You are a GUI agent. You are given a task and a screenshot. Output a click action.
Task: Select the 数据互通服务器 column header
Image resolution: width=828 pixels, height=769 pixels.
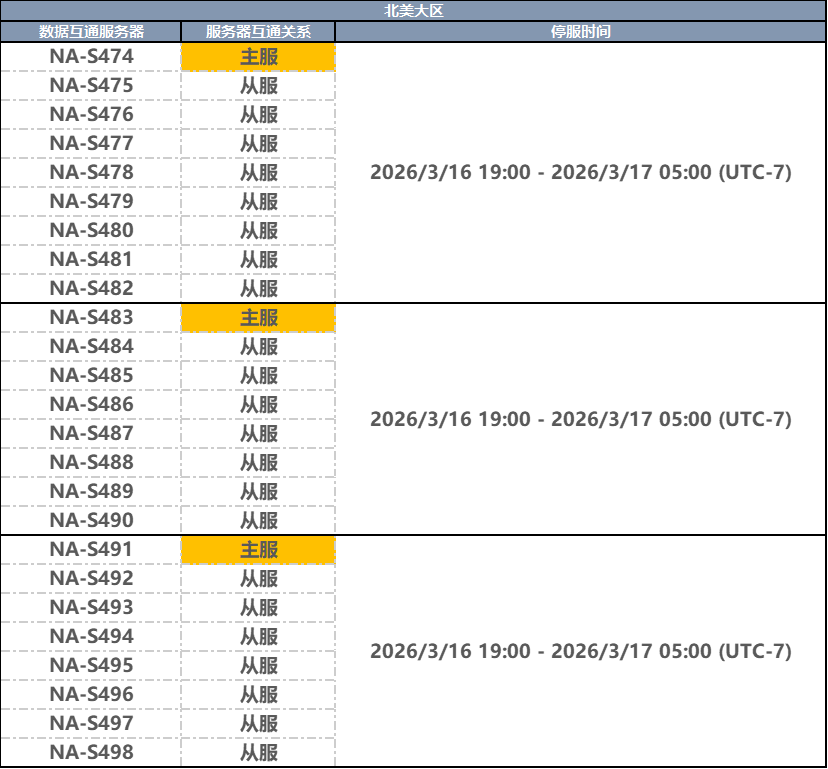(91, 32)
